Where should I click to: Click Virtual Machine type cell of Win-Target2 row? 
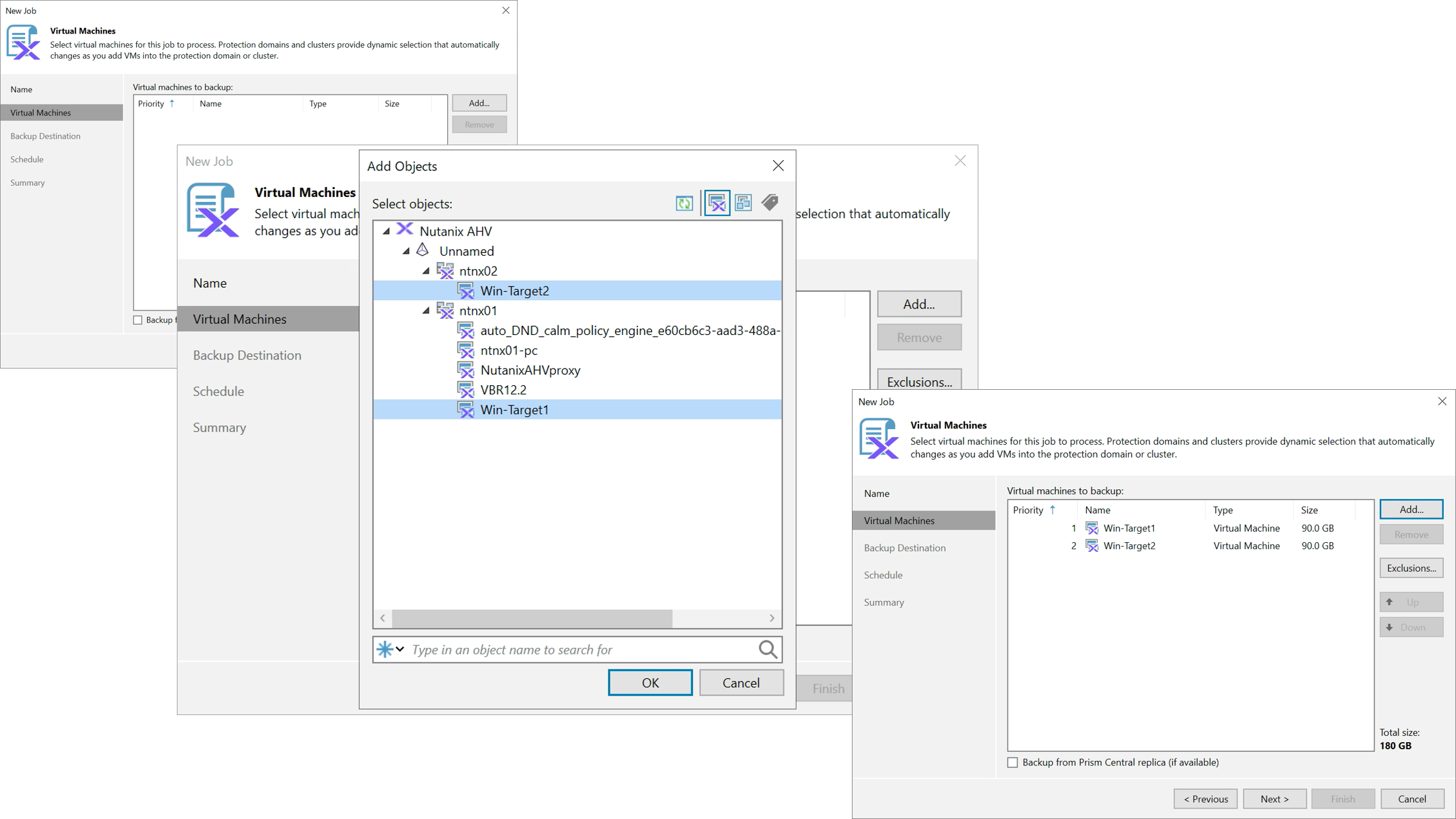coord(1246,546)
